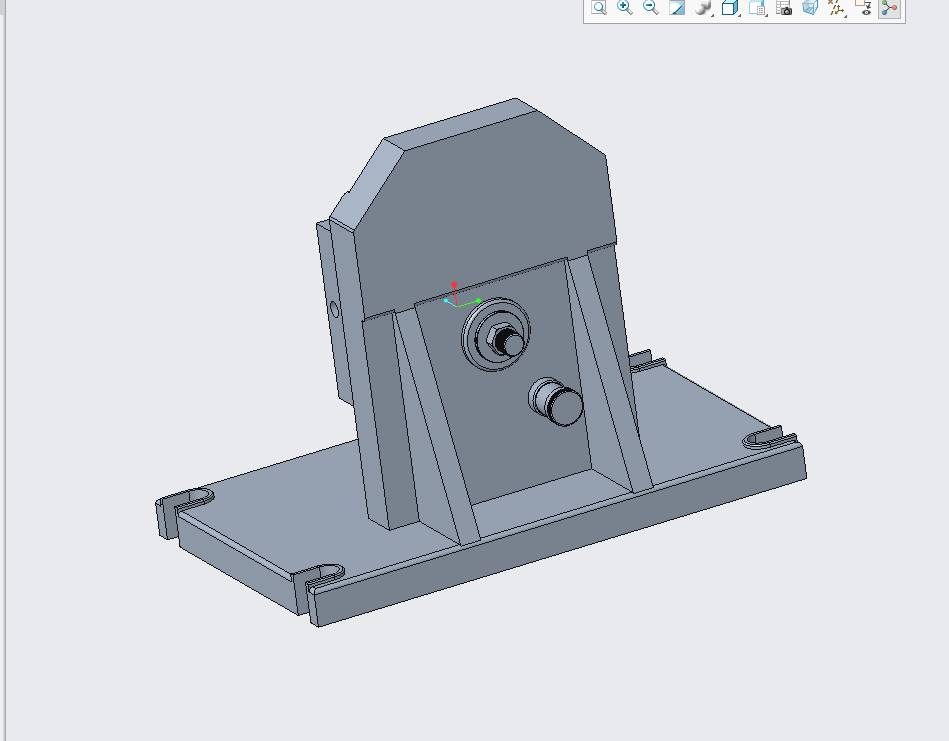Click the Refit view icon
Image resolution: width=949 pixels, height=741 pixels.
pyautogui.click(x=599, y=8)
